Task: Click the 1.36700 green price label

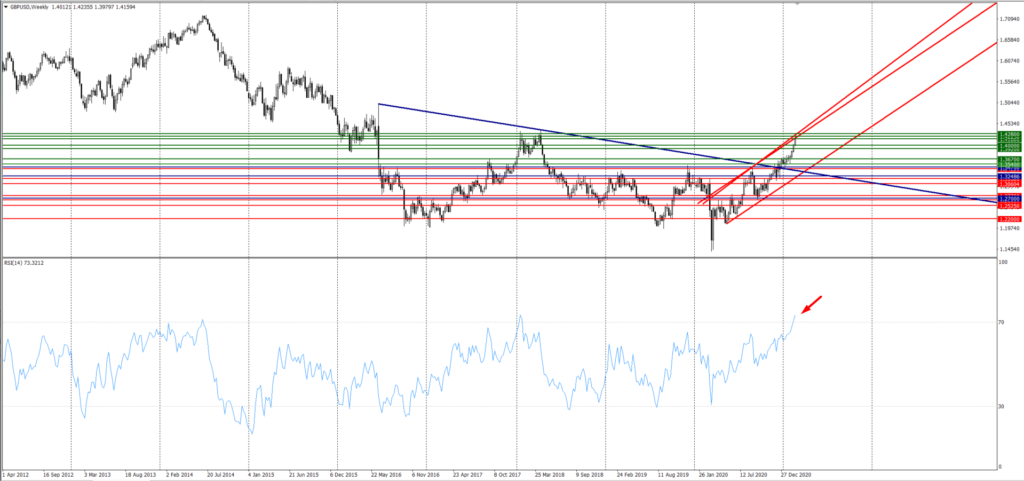Action: coord(1010,159)
